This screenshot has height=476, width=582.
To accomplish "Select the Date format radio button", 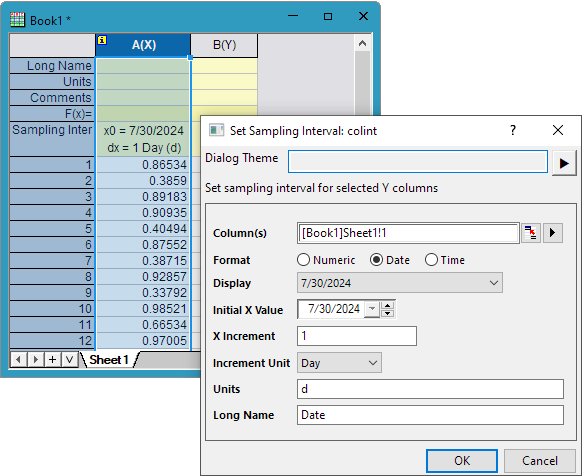I will pyautogui.click(x=376, y=260).
